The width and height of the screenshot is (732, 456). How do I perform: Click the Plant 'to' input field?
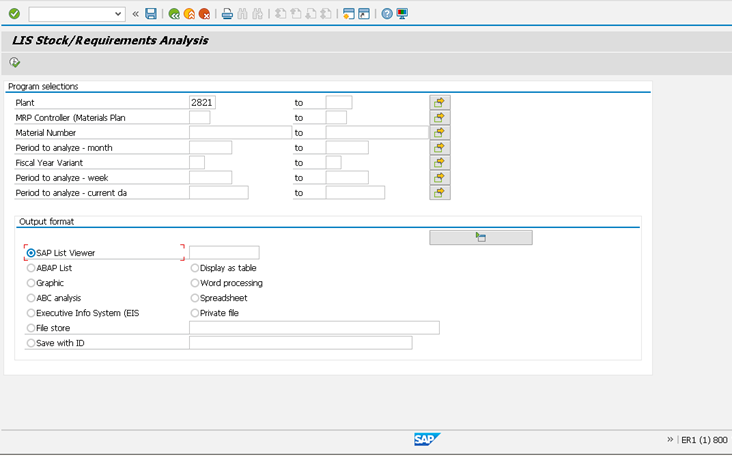click(x=339, y=102)
